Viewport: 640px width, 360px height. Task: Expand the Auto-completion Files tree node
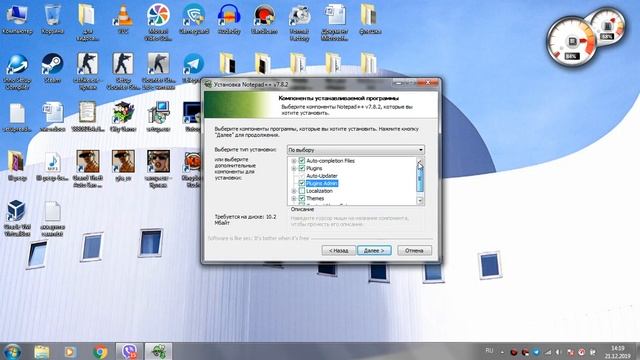pos(294,161)
